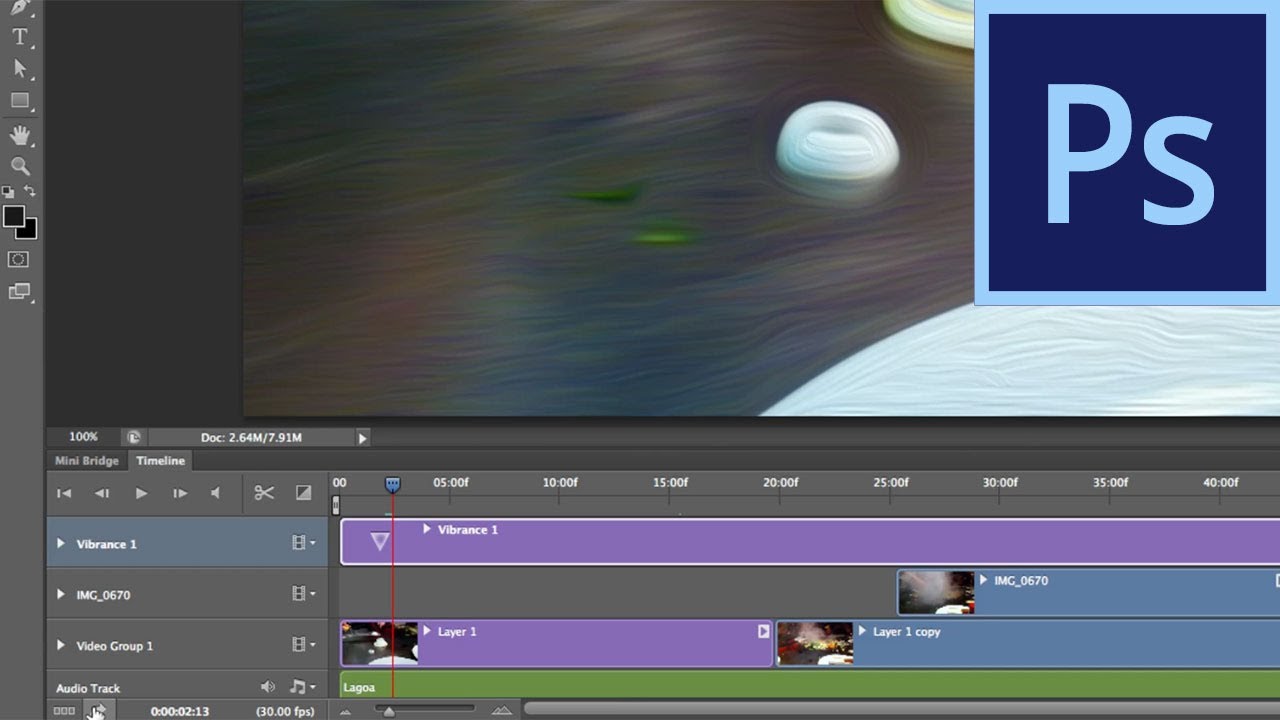This screenshot has width=1280, height=720.
Task: Reset to default foreground and background colors
Action: [x=8, y=191]
